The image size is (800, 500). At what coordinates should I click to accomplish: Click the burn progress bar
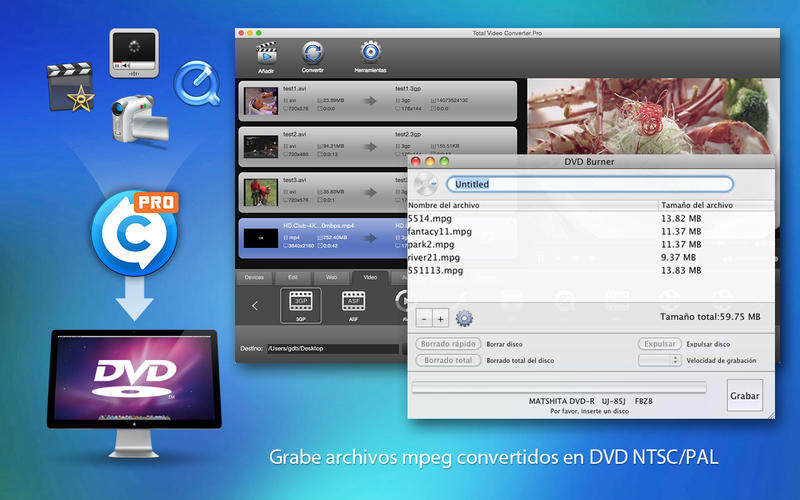(559, 388)
